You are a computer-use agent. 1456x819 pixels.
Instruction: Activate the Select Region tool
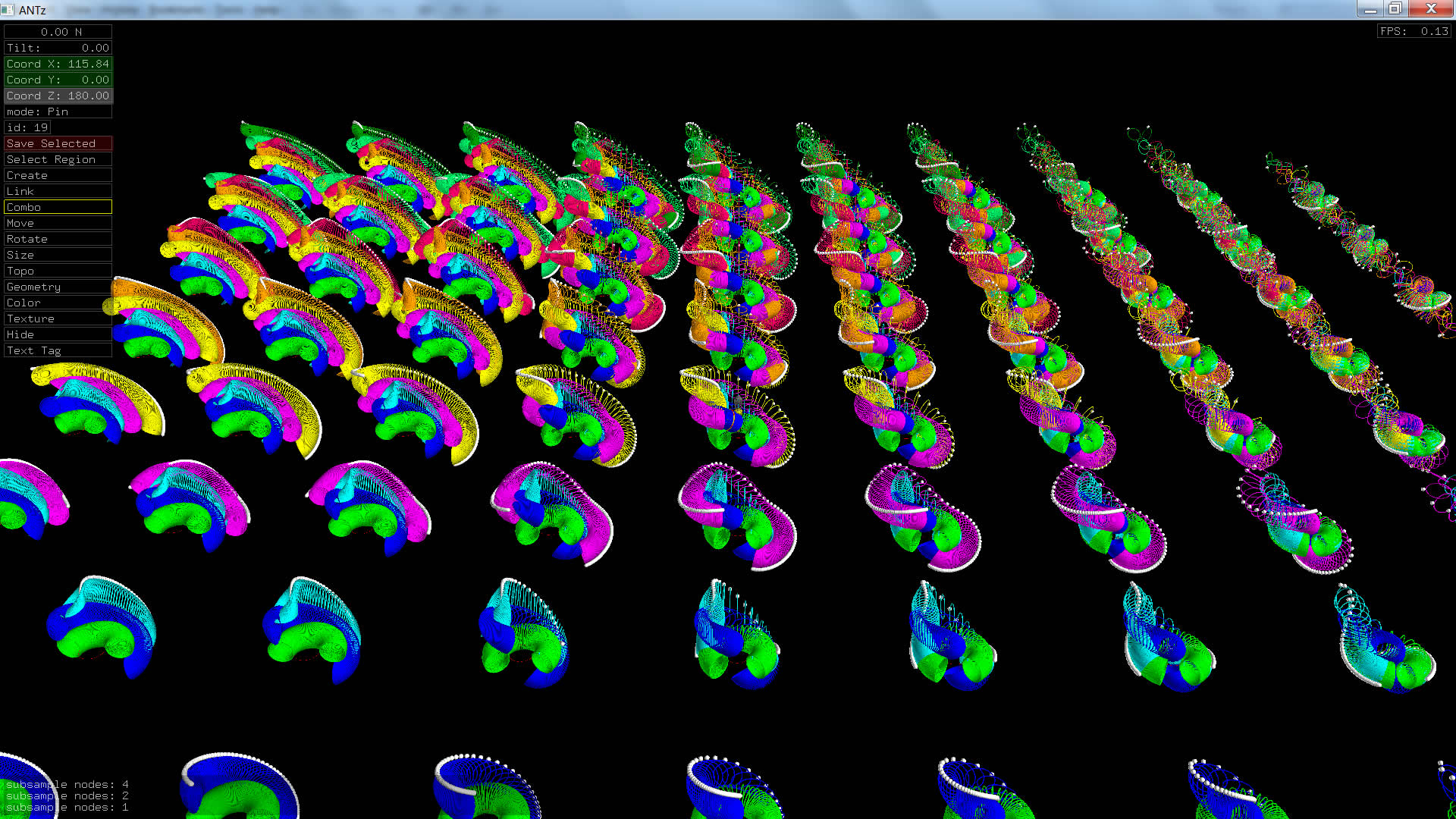click(x=58, y=159)
